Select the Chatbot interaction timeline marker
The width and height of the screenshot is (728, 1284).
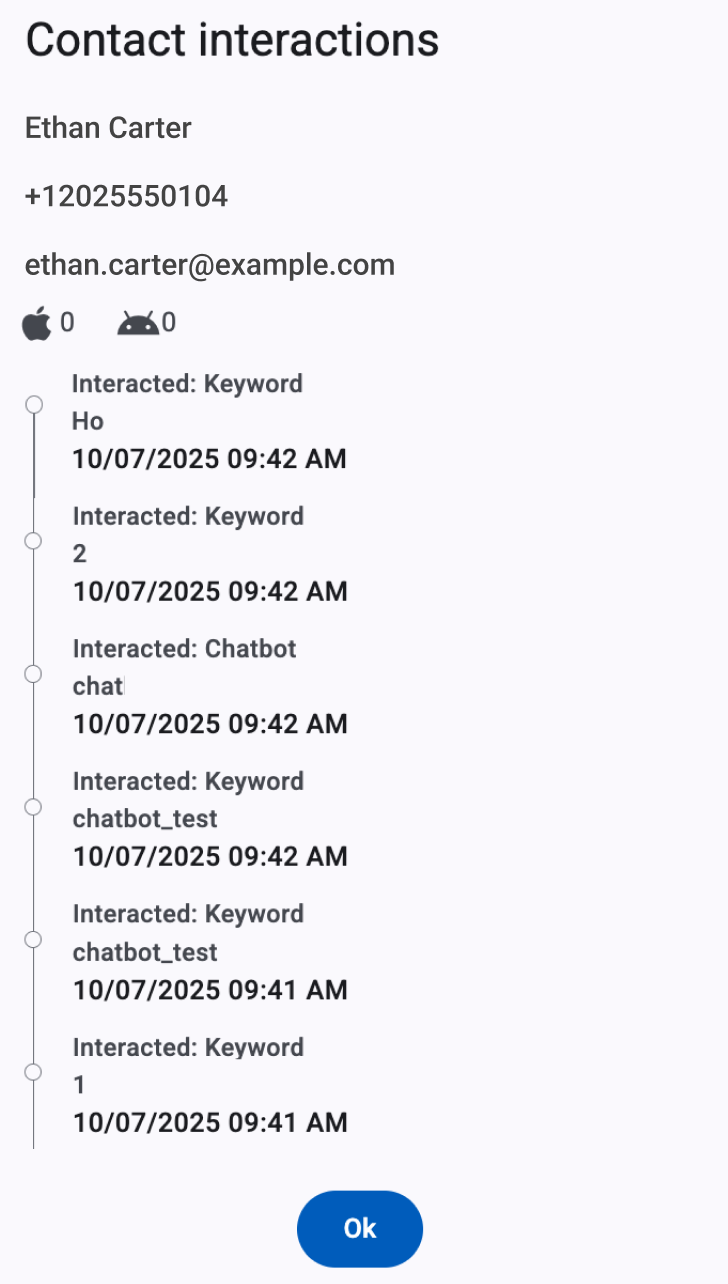coord(33,673)
